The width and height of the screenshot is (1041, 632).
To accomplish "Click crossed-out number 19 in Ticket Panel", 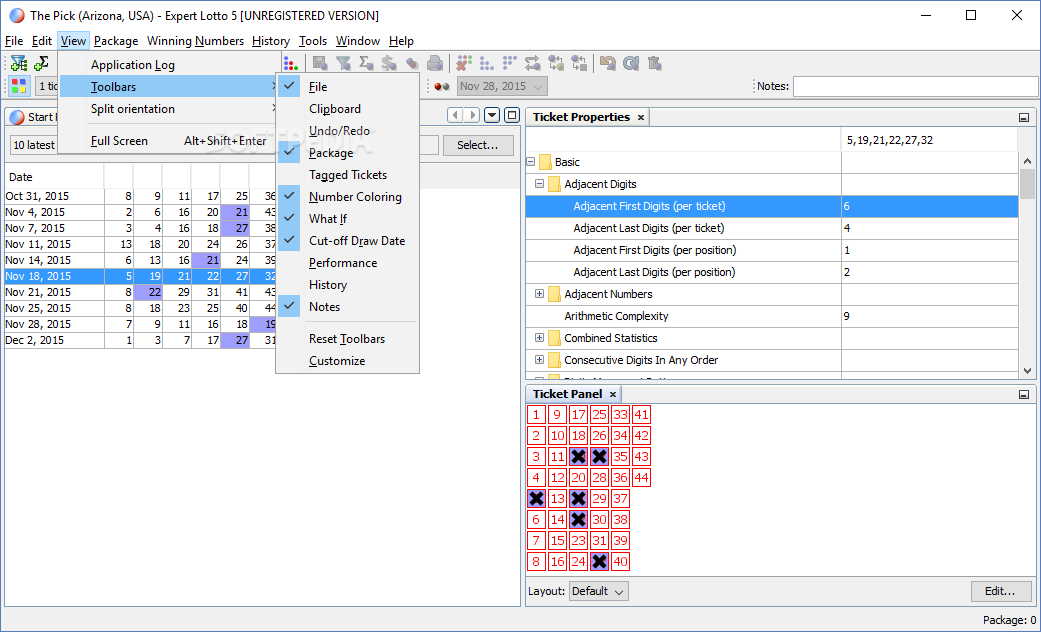I will [578, 456].
